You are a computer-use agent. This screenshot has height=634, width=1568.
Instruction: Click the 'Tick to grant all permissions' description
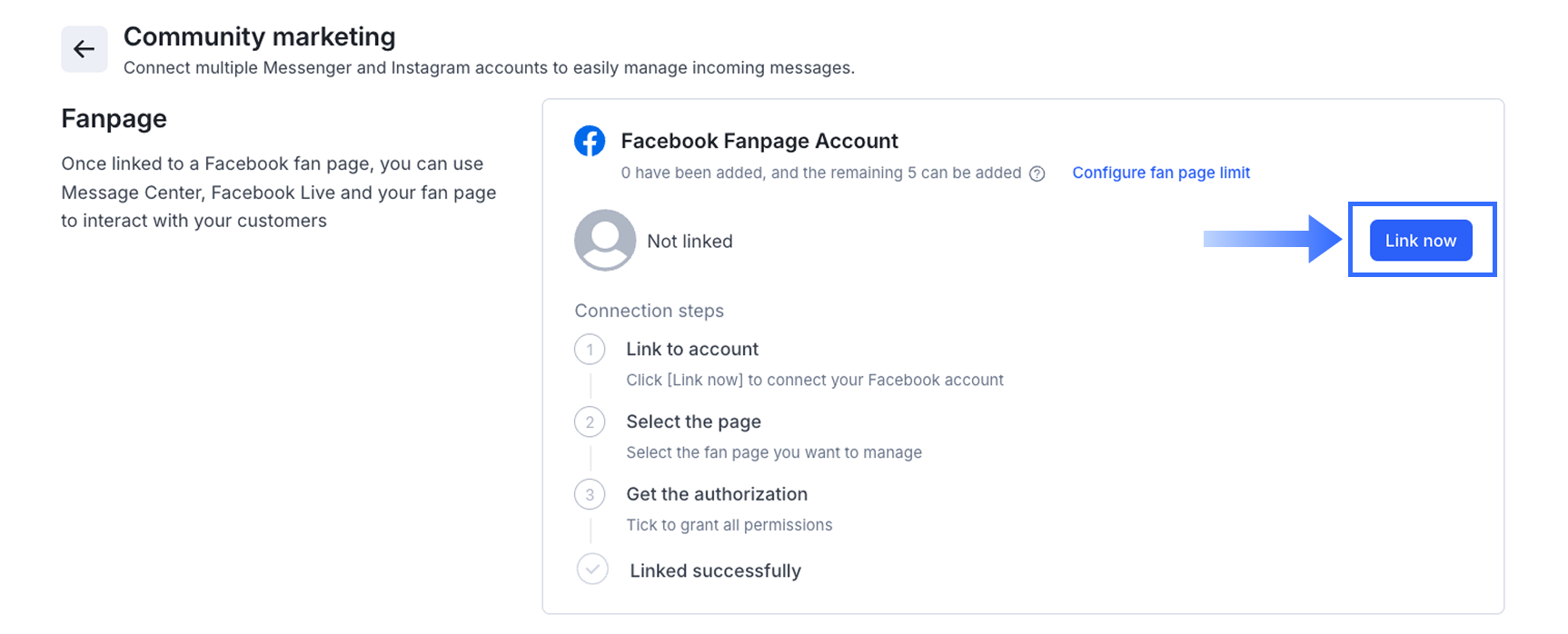[x=729, y=525]
